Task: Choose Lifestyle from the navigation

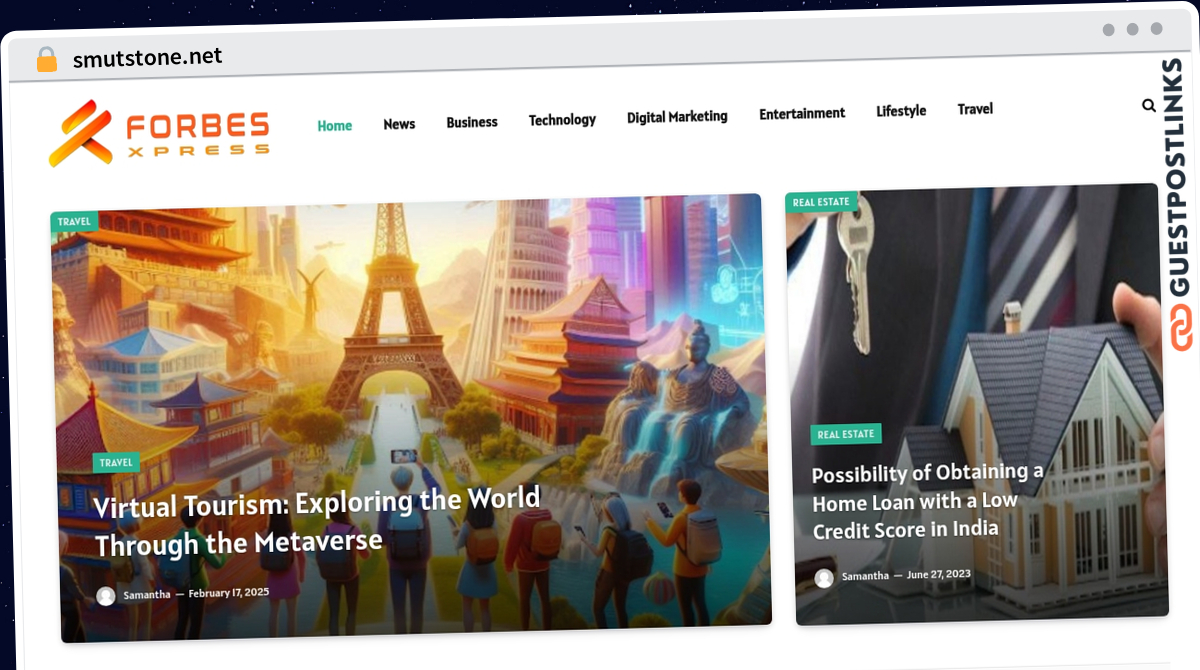Action: (901, 111)
